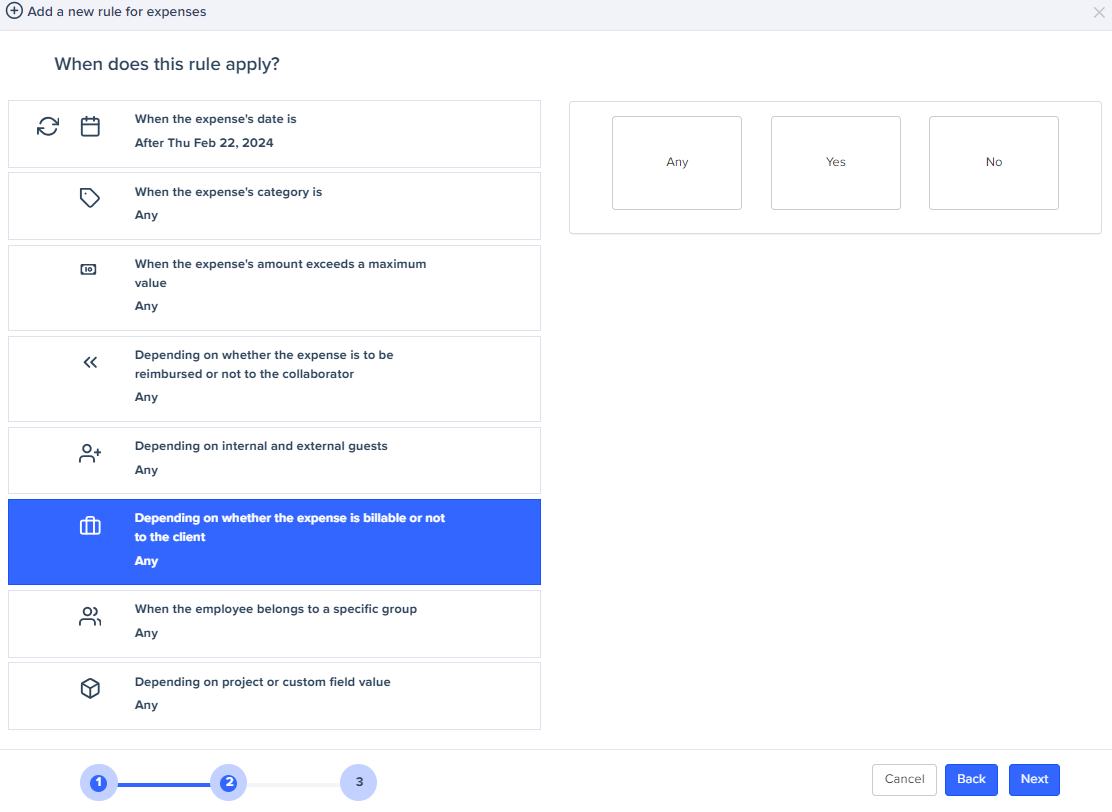Click the cube icon for project field
This screenshot has width=1112, height=812.
pos(90,689)
